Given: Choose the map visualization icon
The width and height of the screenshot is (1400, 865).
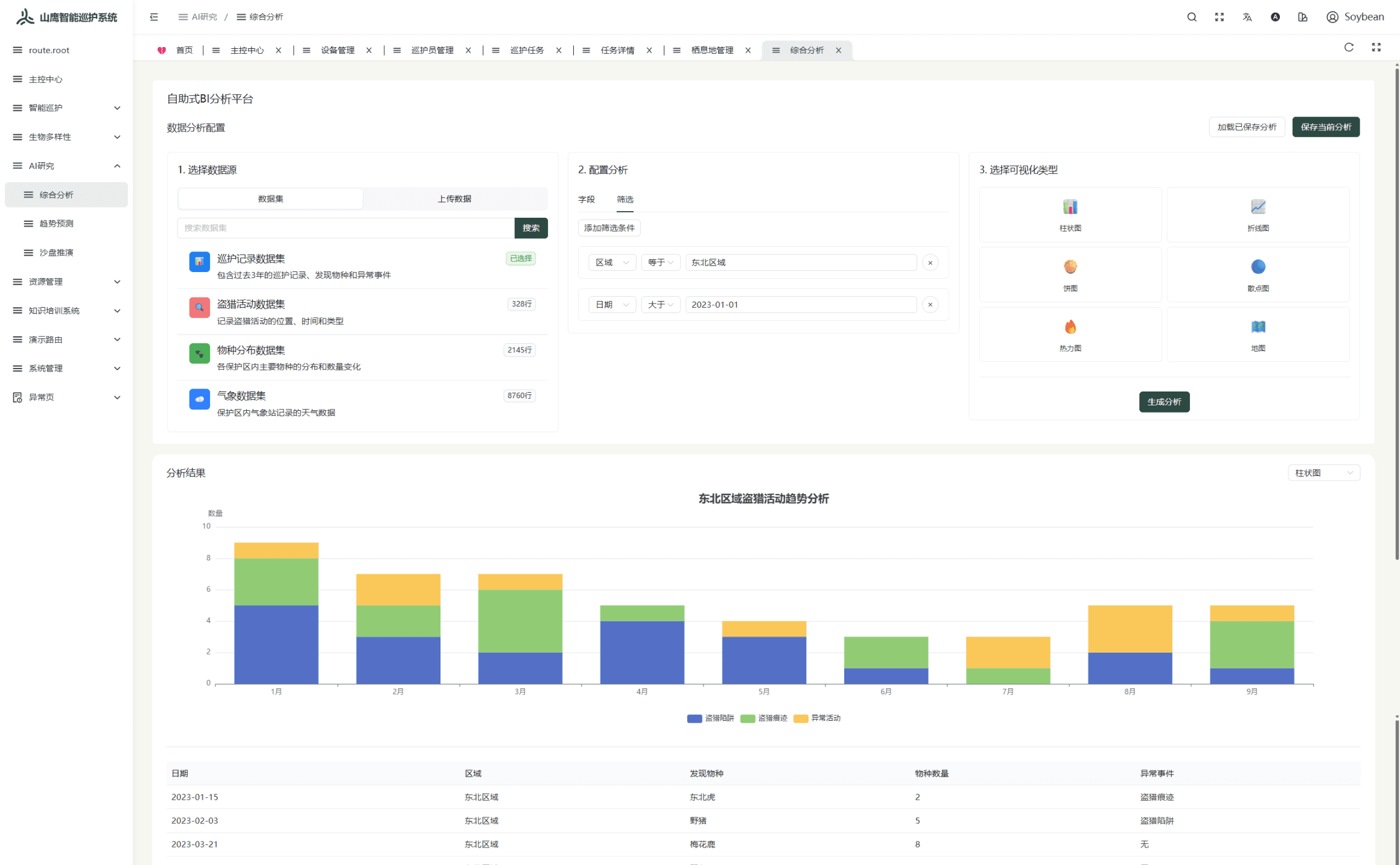Looking at the screenshot, I should coord(1258,328).
